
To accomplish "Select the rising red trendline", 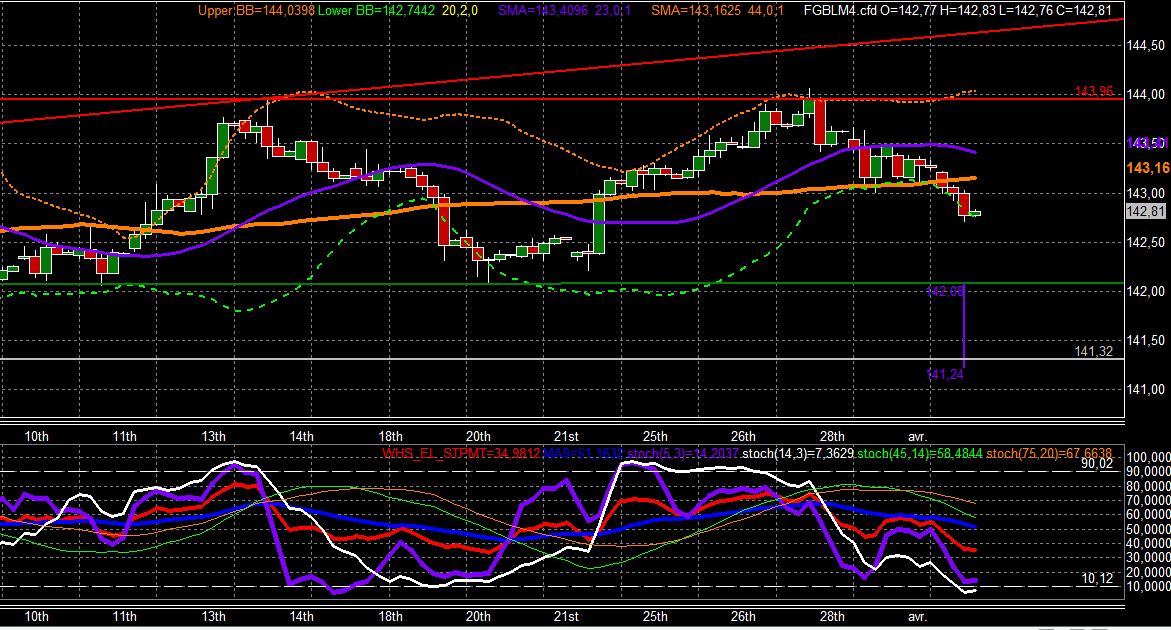I will coord(562,72).
